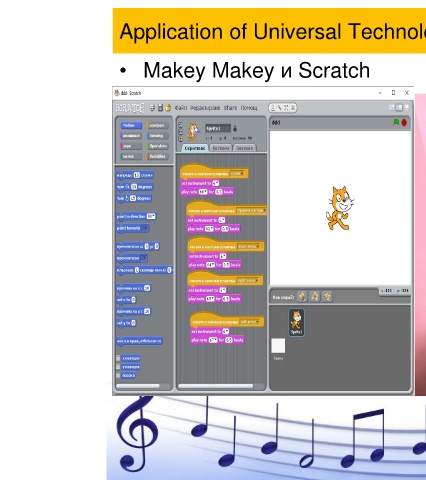Paint a new sprite button
The height and width of the screenshot is (480, 426).
(x=302, y=296)
